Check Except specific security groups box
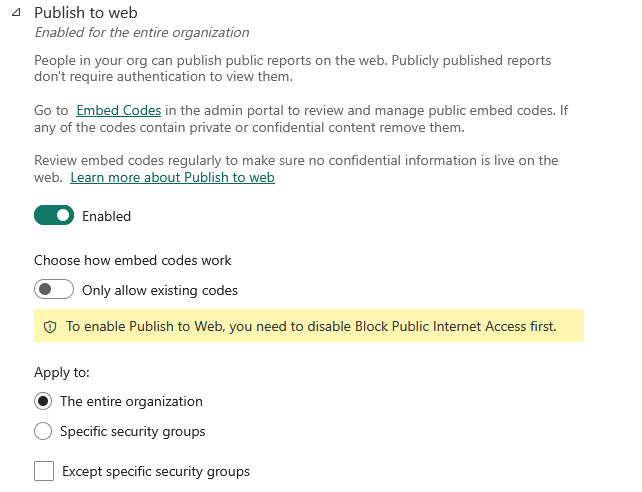 tap(44, 471)
